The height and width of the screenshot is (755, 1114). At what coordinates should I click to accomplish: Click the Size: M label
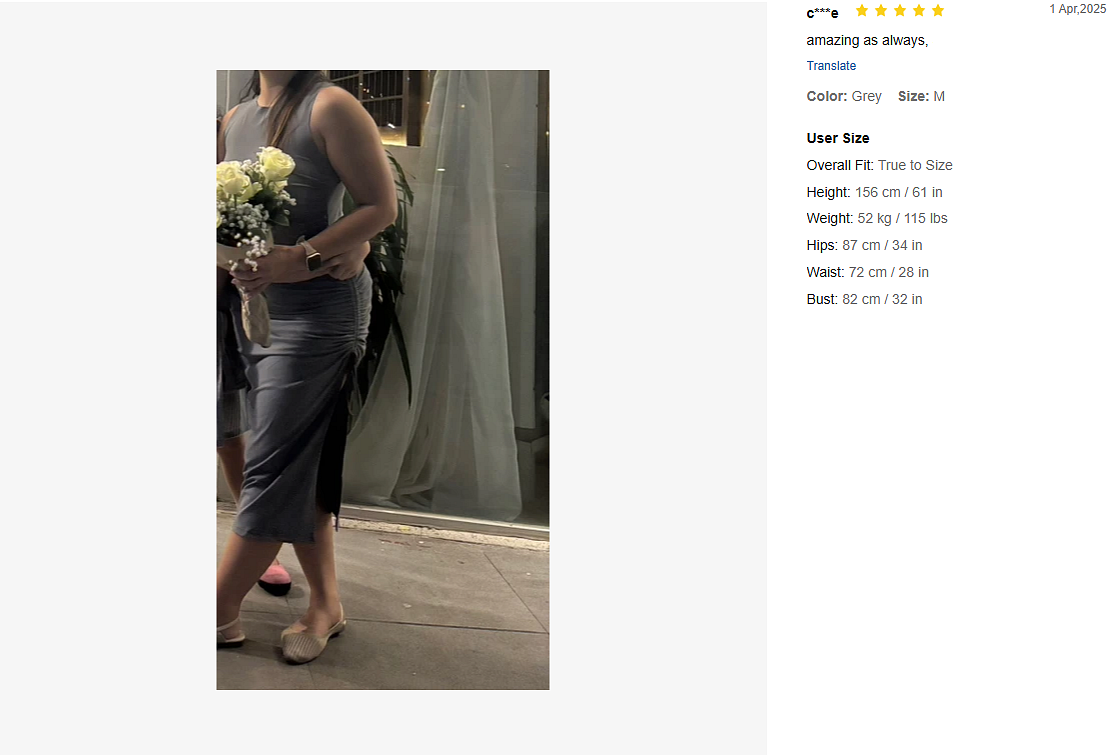(x=921, y=96)
